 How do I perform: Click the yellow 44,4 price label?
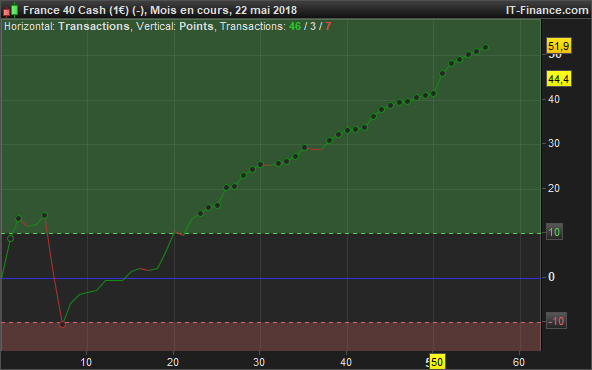(x=559, y=79)
